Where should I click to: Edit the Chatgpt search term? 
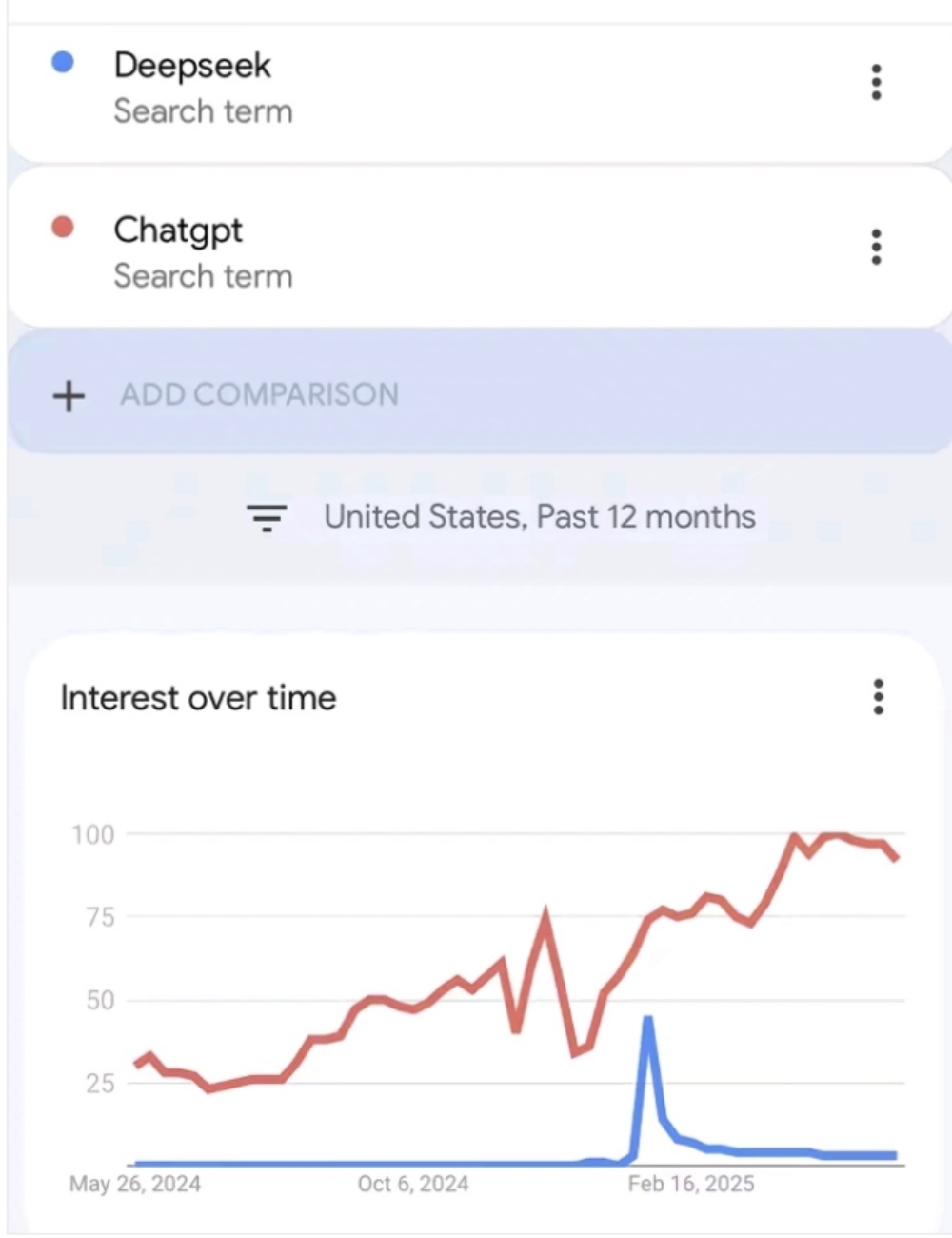click(178, 230)
